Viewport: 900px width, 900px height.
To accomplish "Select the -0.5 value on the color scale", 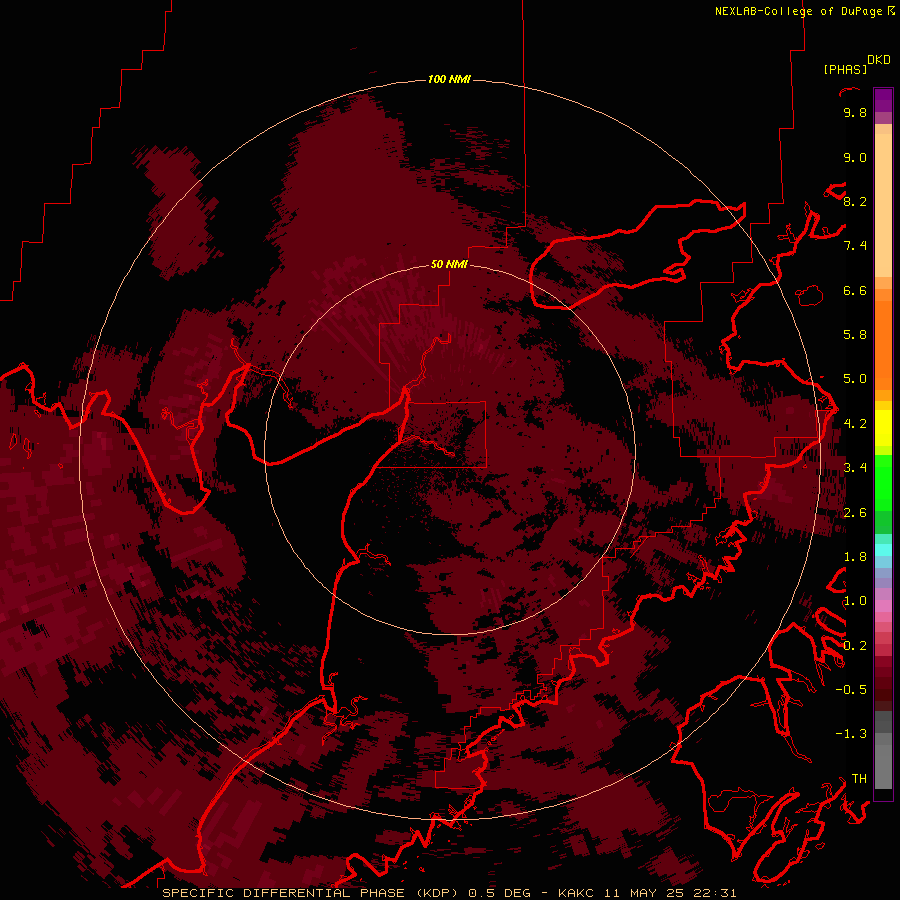I will (x=851, y=690).
